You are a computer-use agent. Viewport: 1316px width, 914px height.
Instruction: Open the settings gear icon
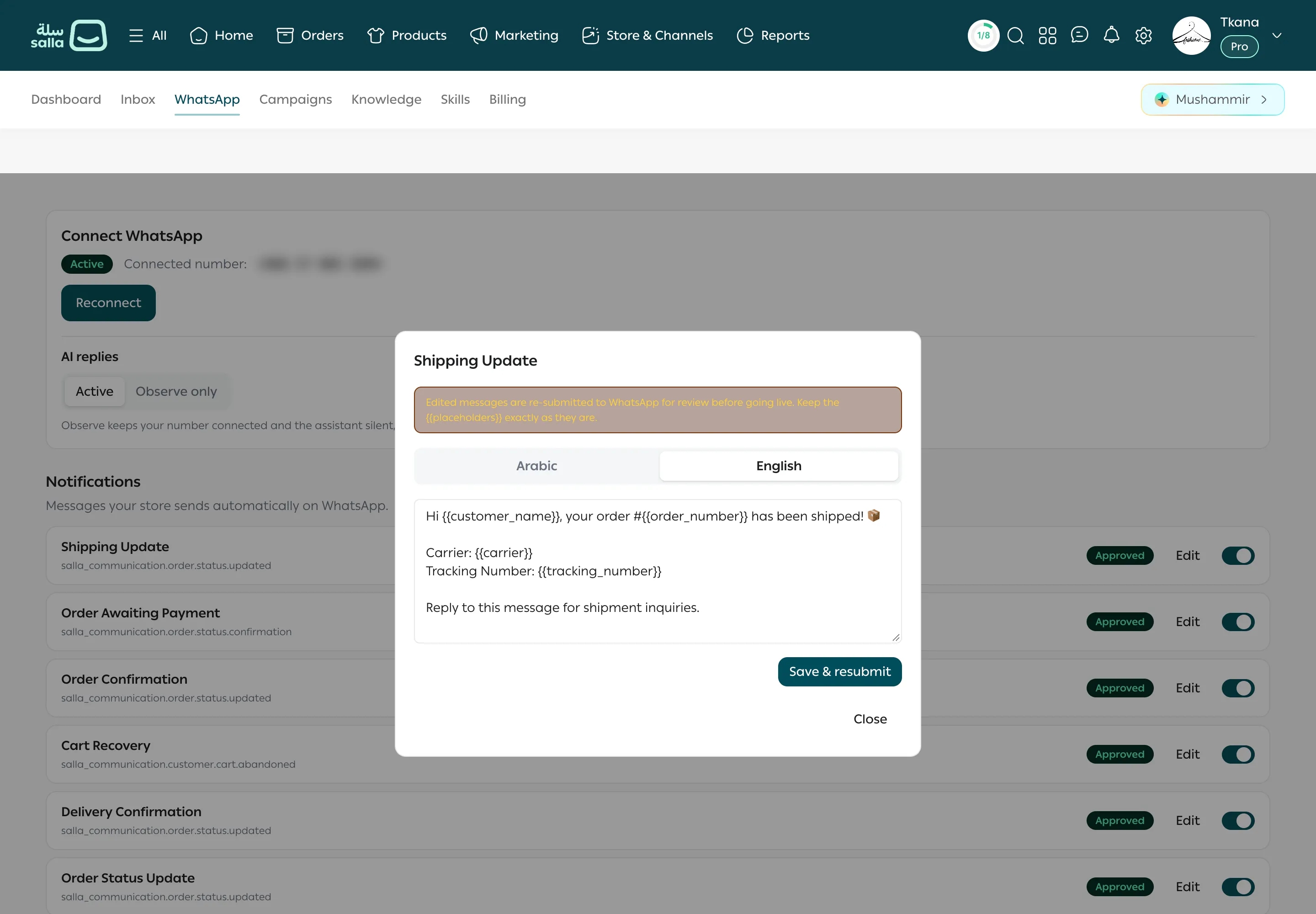tap(1144, 36)
